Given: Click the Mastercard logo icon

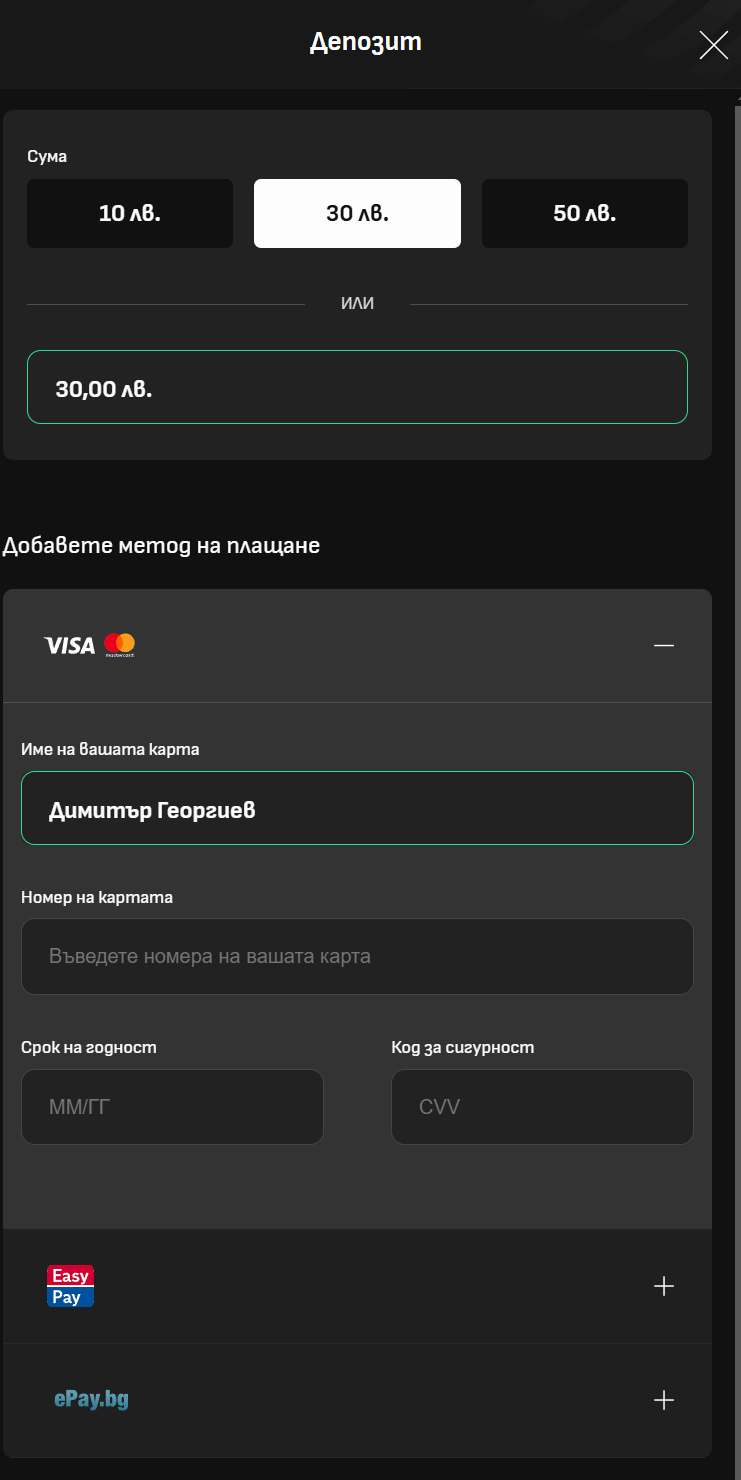Looking at the screenshot, I should click(x=119, y=645).
